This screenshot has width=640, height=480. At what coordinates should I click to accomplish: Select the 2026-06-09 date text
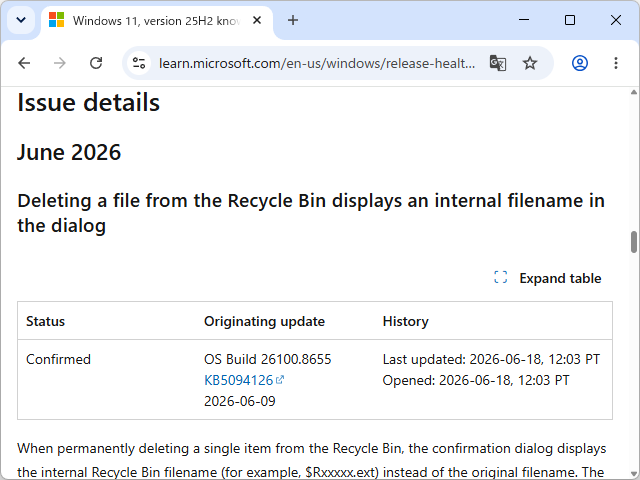[x=240, y=401]
